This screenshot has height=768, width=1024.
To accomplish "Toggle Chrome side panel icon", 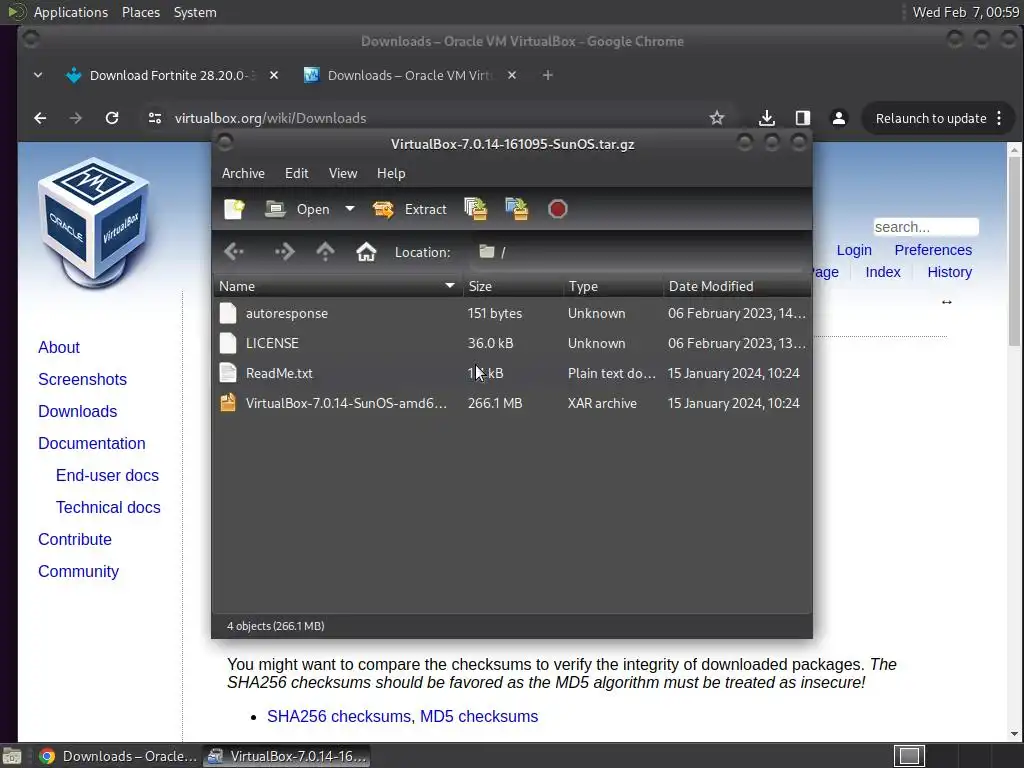I will point(803,118).
